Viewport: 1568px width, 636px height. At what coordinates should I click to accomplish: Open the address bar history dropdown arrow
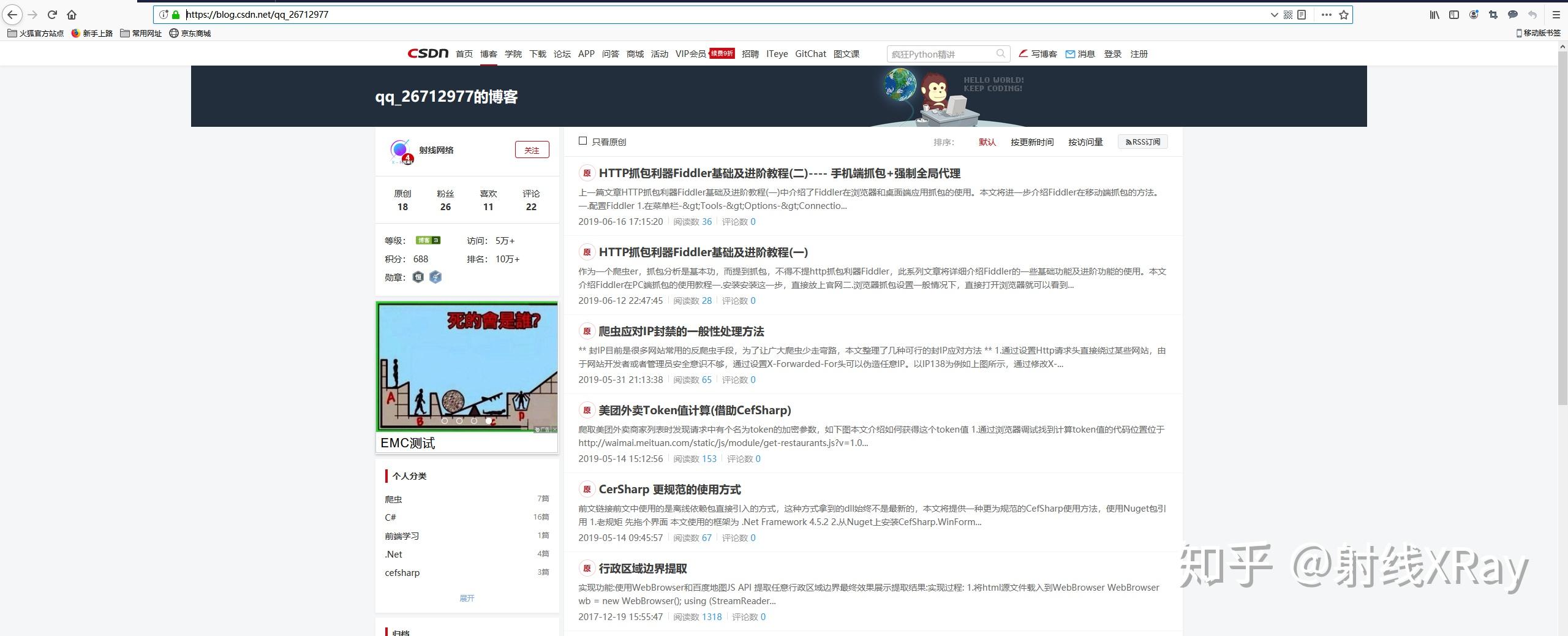pos(1275,14)
